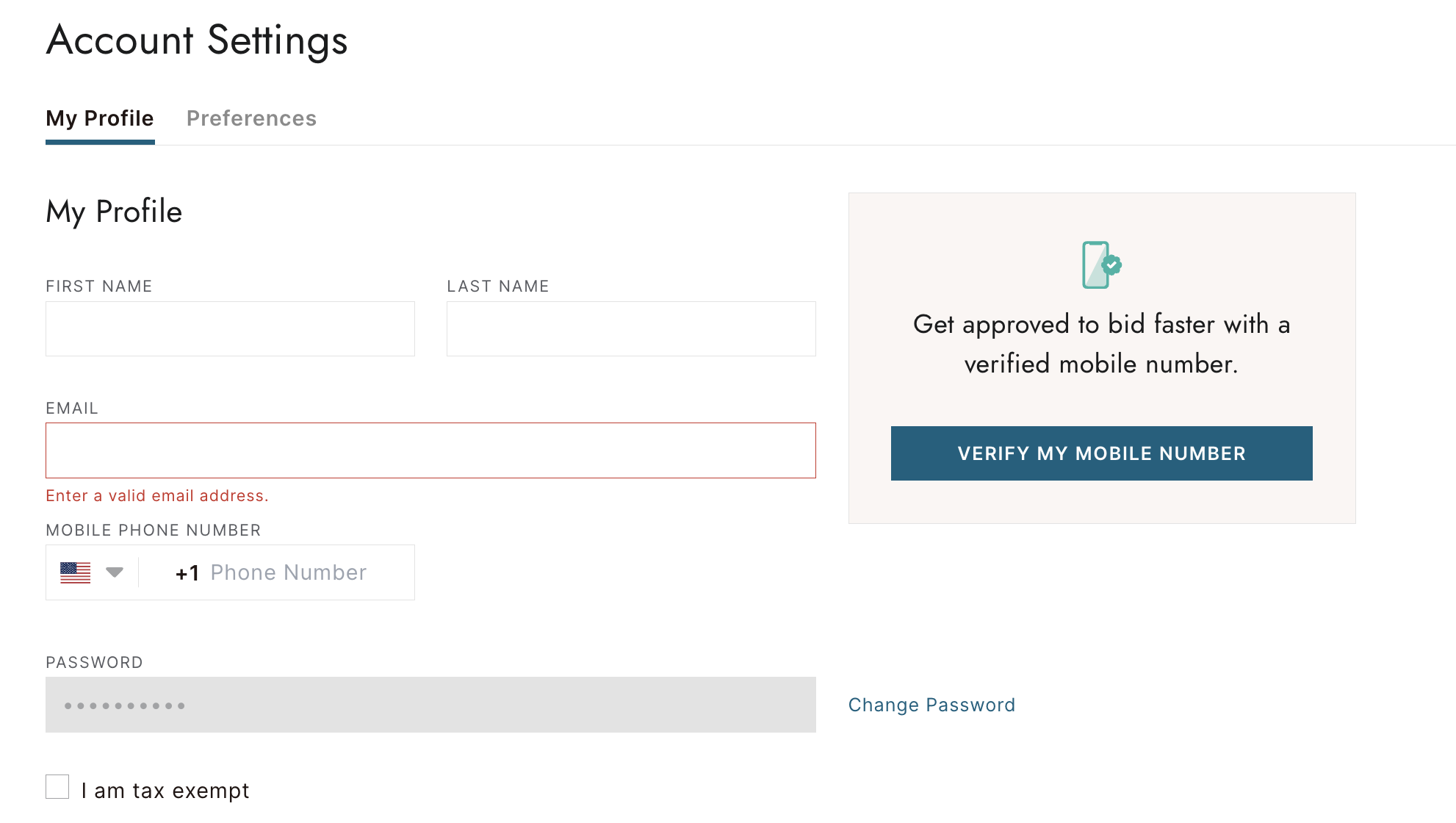
Task: Click the Verify My Mobile Number button
Action: point(1101,453)
